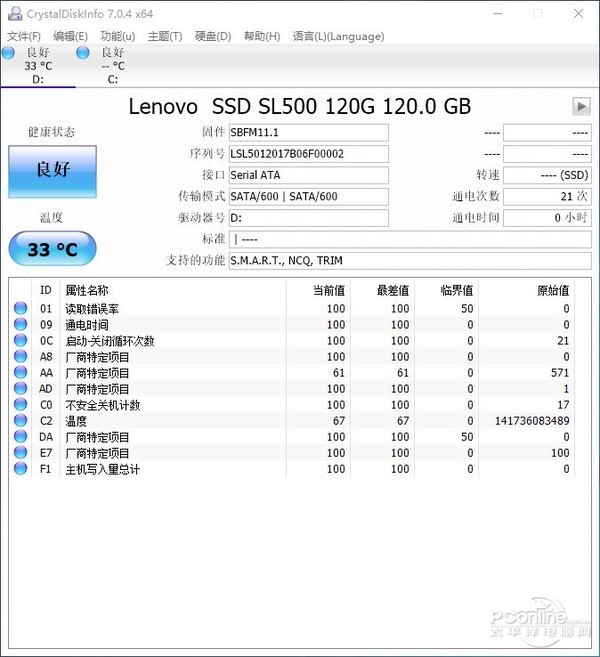Minimize the CrystalDiskInfo window
Viewport: 600px width, 657px height.
pyautogui.click(x=497, y=13)
